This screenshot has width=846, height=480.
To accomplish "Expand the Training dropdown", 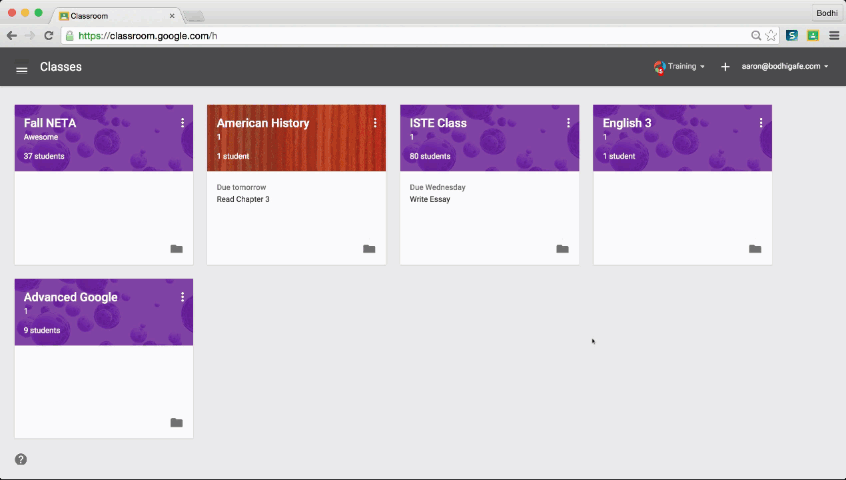I will 680,67.
